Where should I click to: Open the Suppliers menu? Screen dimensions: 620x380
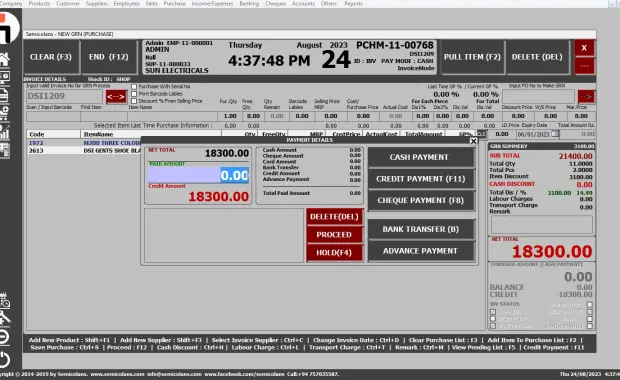pos(96,4)
